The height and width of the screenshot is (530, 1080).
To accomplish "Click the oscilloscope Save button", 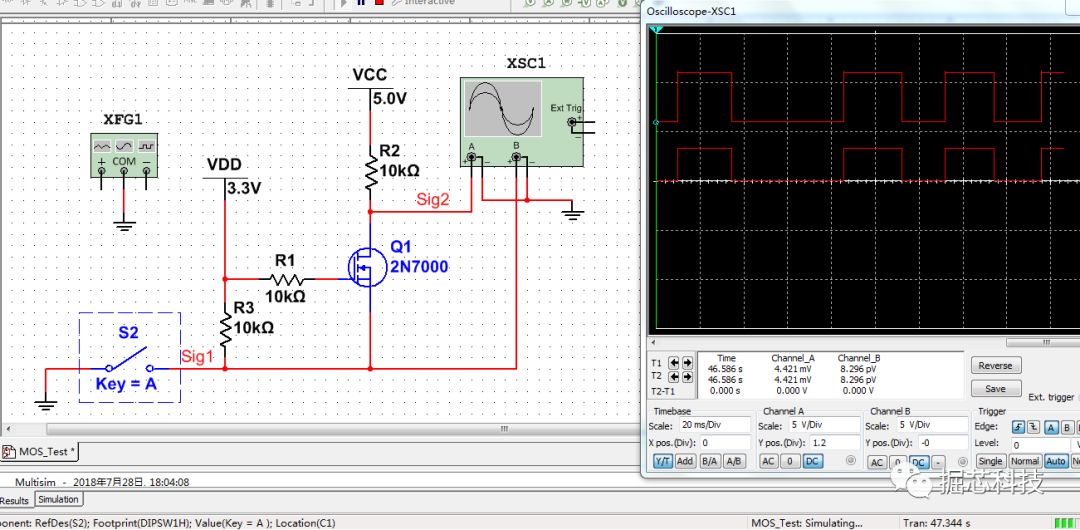I will (995, 389).
